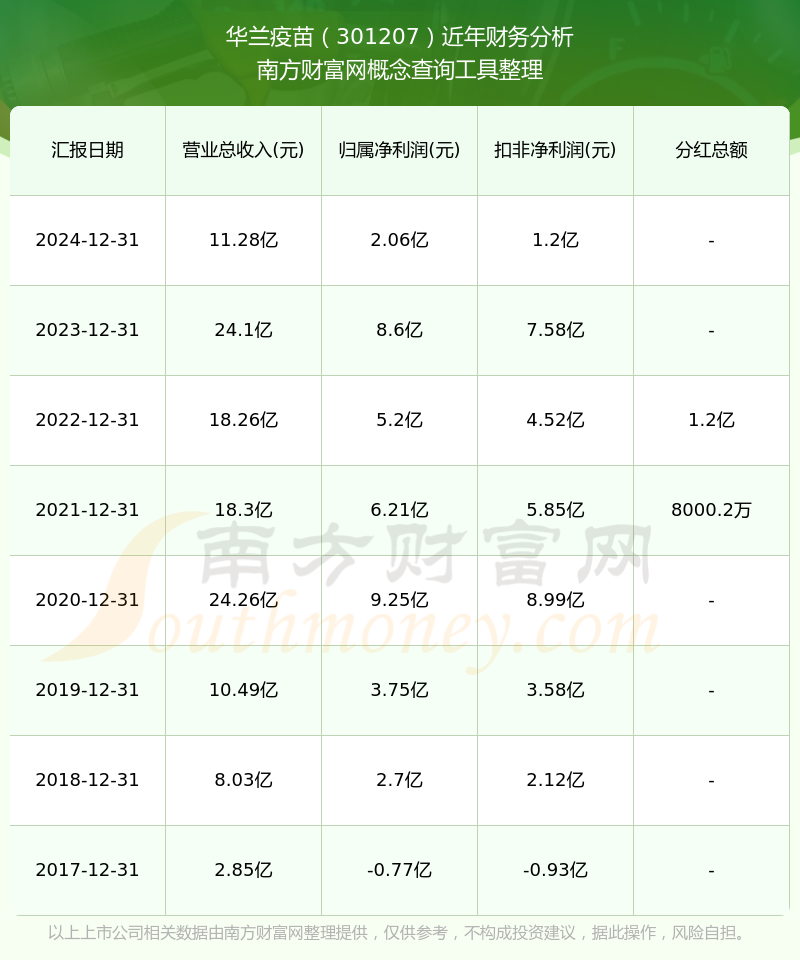The image size is (800, 960).
Task: Click the dividend dash in the 2020-12-31 row
Action: [x=711, y=601]
